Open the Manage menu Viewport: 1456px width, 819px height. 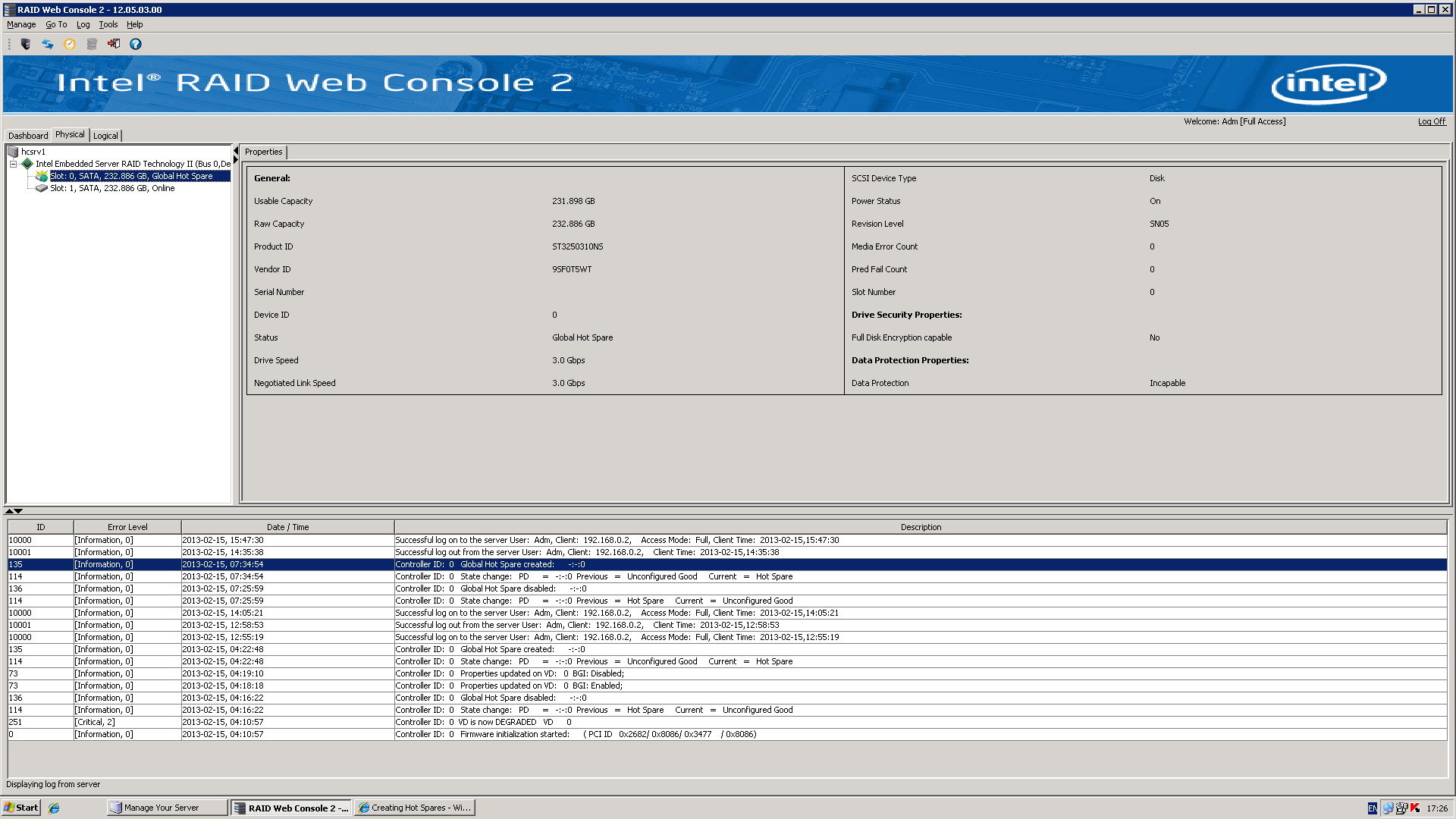tap(21, 24)
